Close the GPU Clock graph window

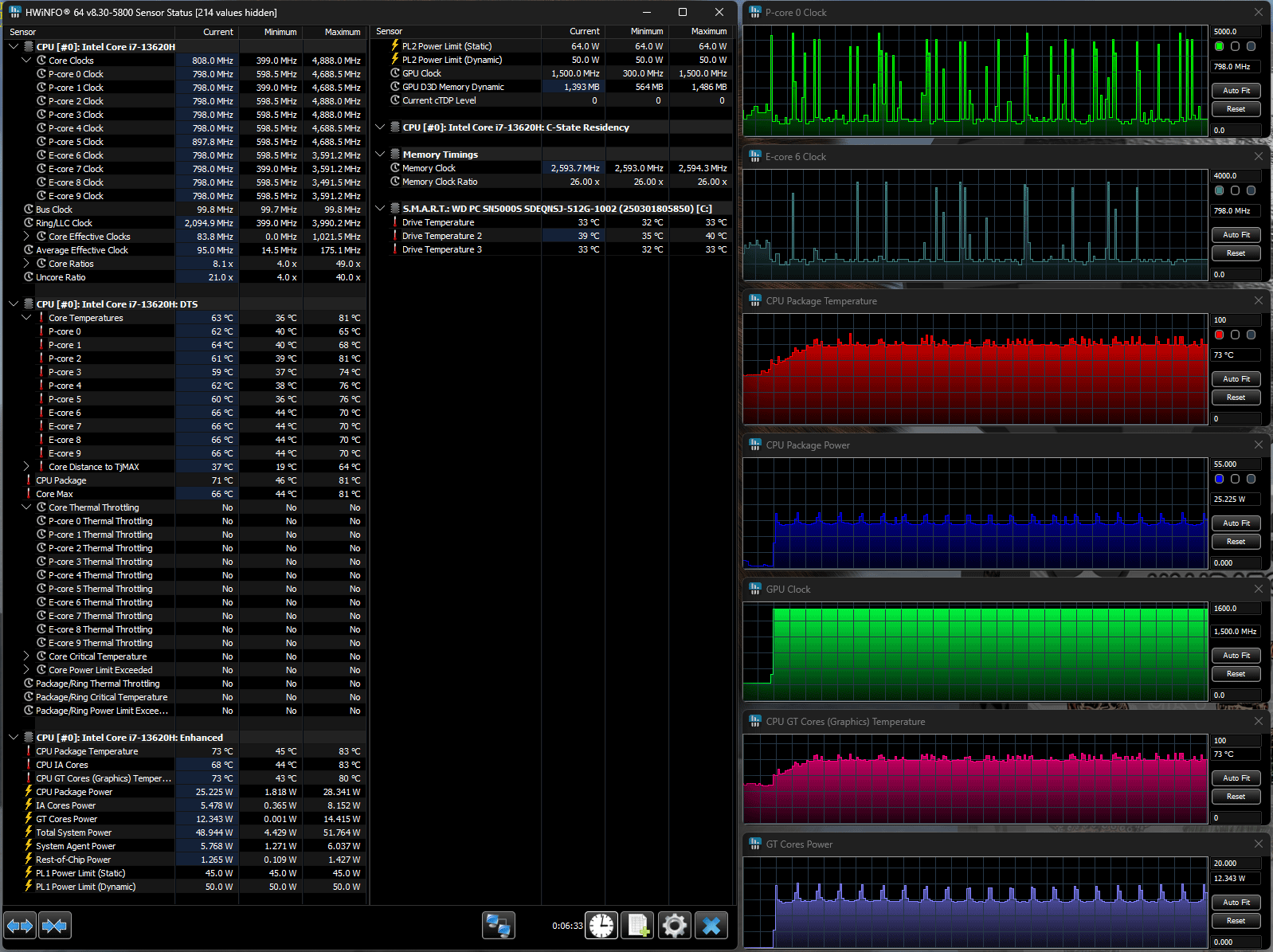[1258, 589]
